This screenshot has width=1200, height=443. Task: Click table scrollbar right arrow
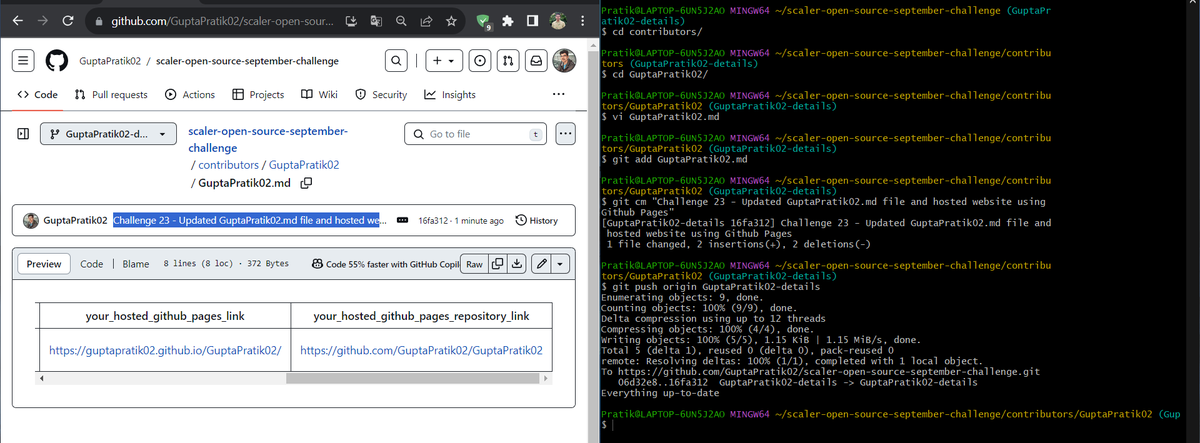coord(546,378)
